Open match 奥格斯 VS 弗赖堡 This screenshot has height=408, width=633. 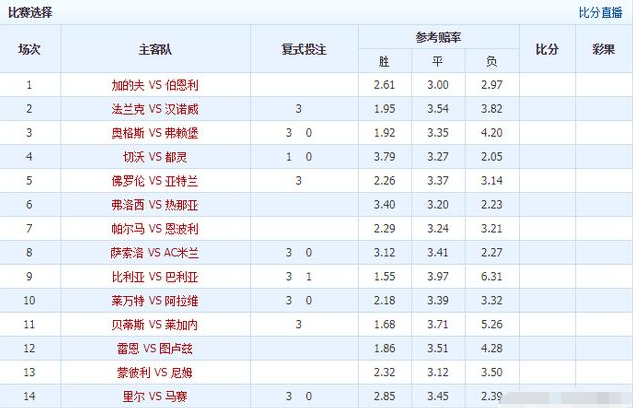pyautogui.click(x=155, y=133)
